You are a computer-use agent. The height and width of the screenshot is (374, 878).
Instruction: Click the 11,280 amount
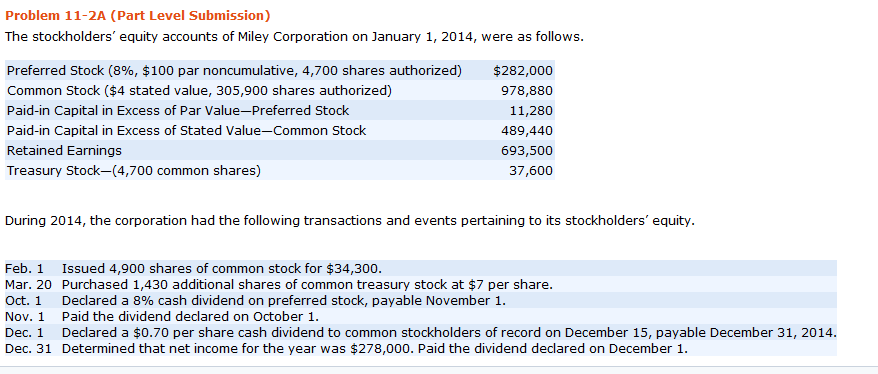[x=531, y=111]
